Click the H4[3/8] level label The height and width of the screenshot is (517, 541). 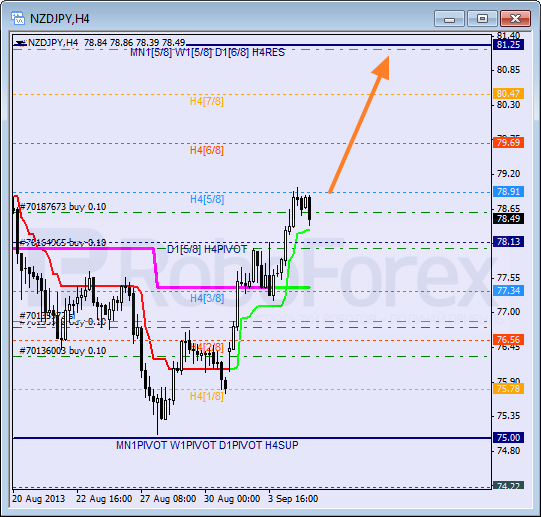pos(207,298)
